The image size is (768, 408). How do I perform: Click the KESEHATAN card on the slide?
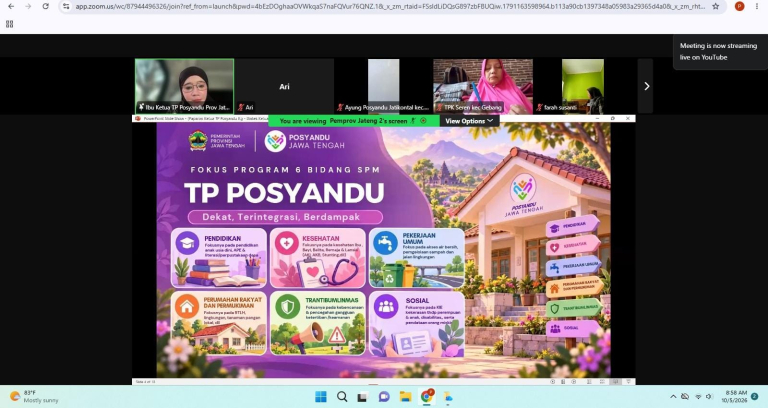pos(318,258)
